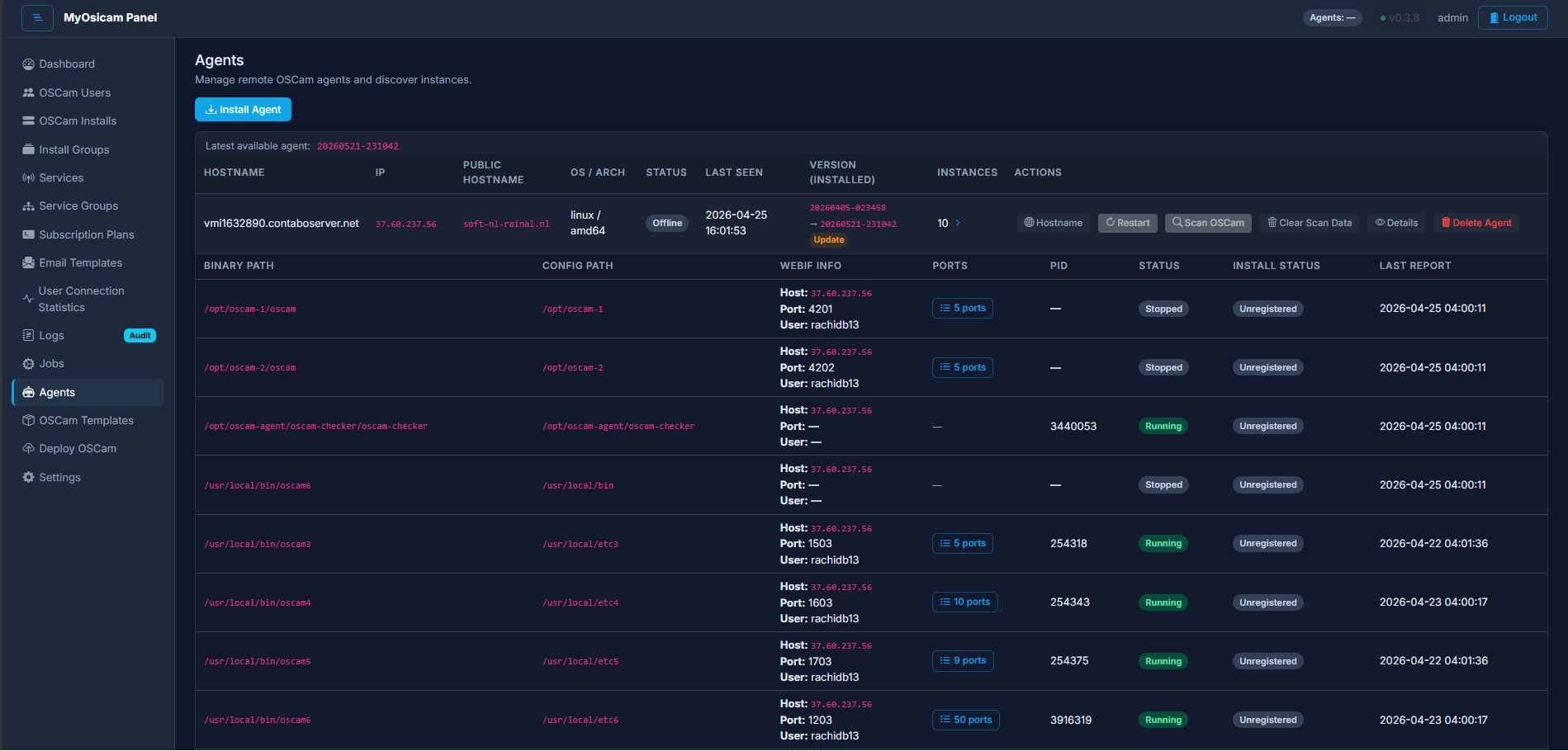Click the agent hostname vmi1632890.contaboserver.net

pos(282,223)
